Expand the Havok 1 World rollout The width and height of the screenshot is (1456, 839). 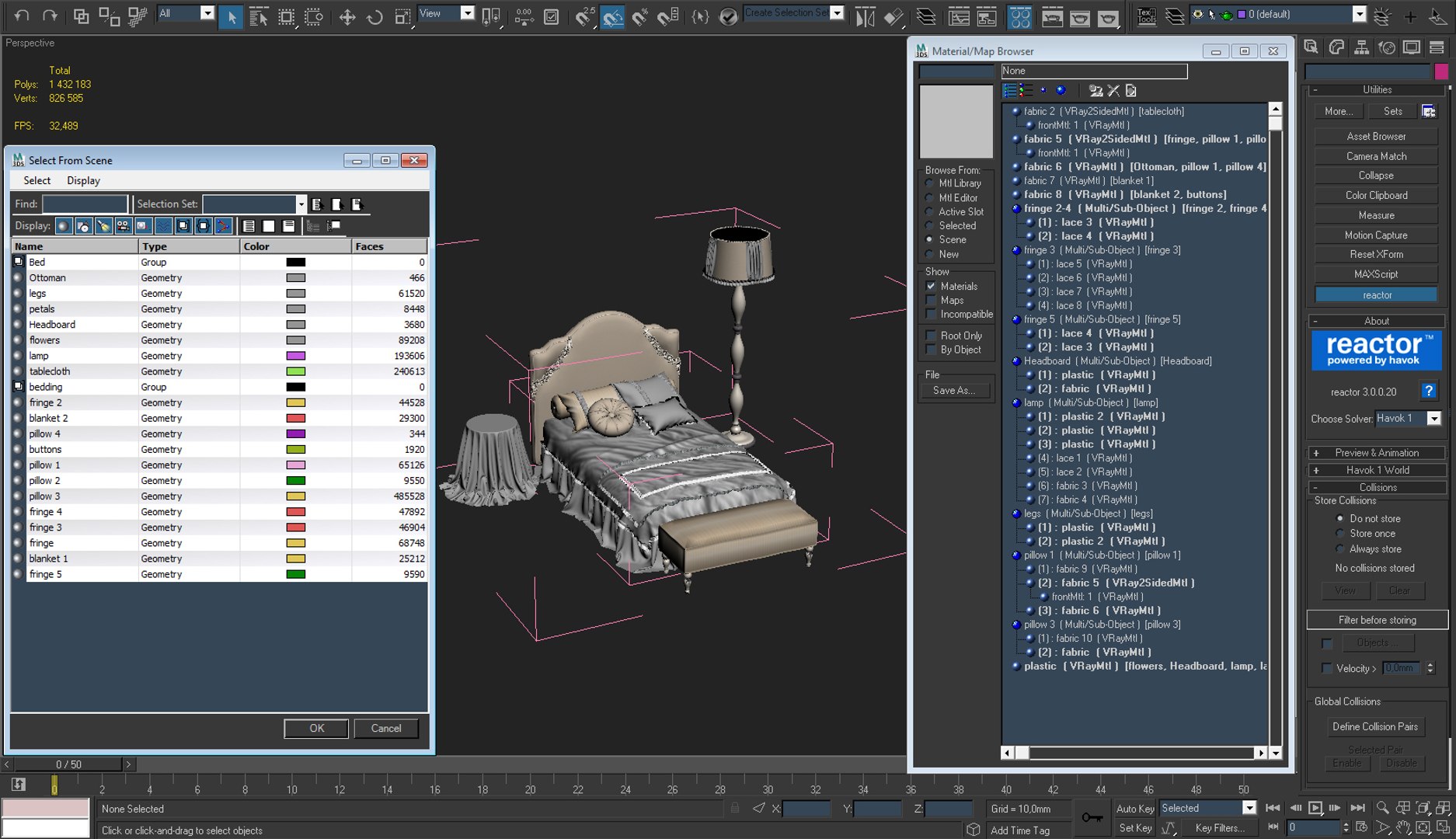(x=1376, y=470)
